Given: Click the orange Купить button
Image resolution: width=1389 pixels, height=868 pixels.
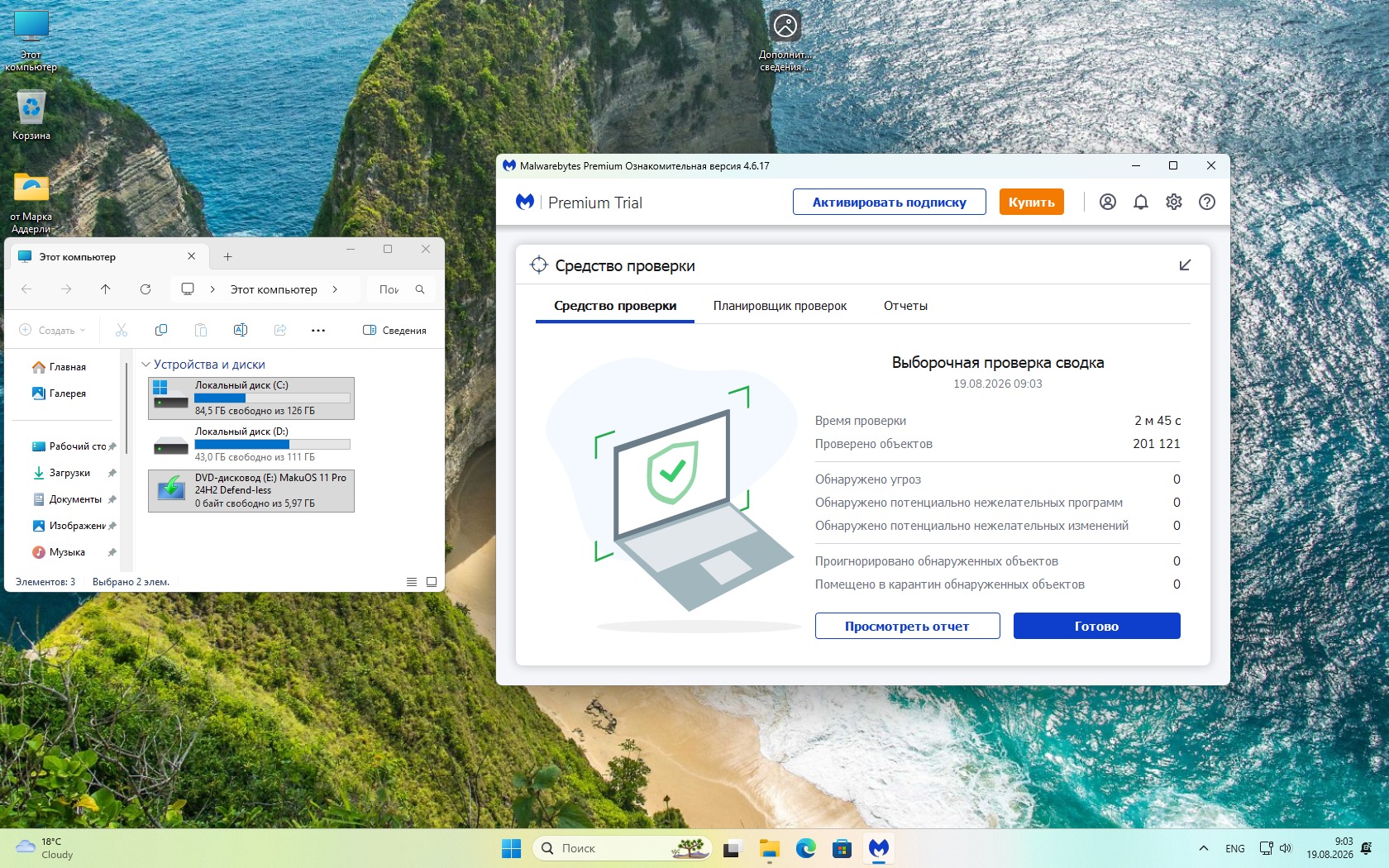Looking at the screenshot, I should point(1031,202).
